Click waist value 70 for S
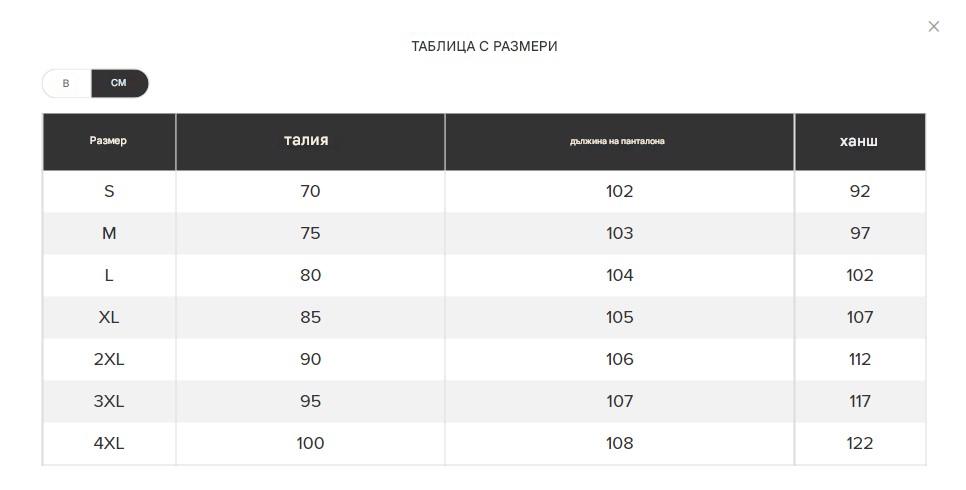This screenshot has width=966, height=490. coord(310,191)
